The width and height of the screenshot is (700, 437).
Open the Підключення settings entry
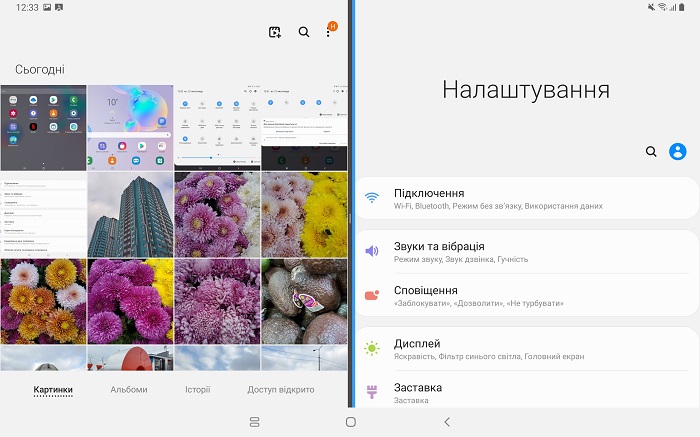[527, 199]
